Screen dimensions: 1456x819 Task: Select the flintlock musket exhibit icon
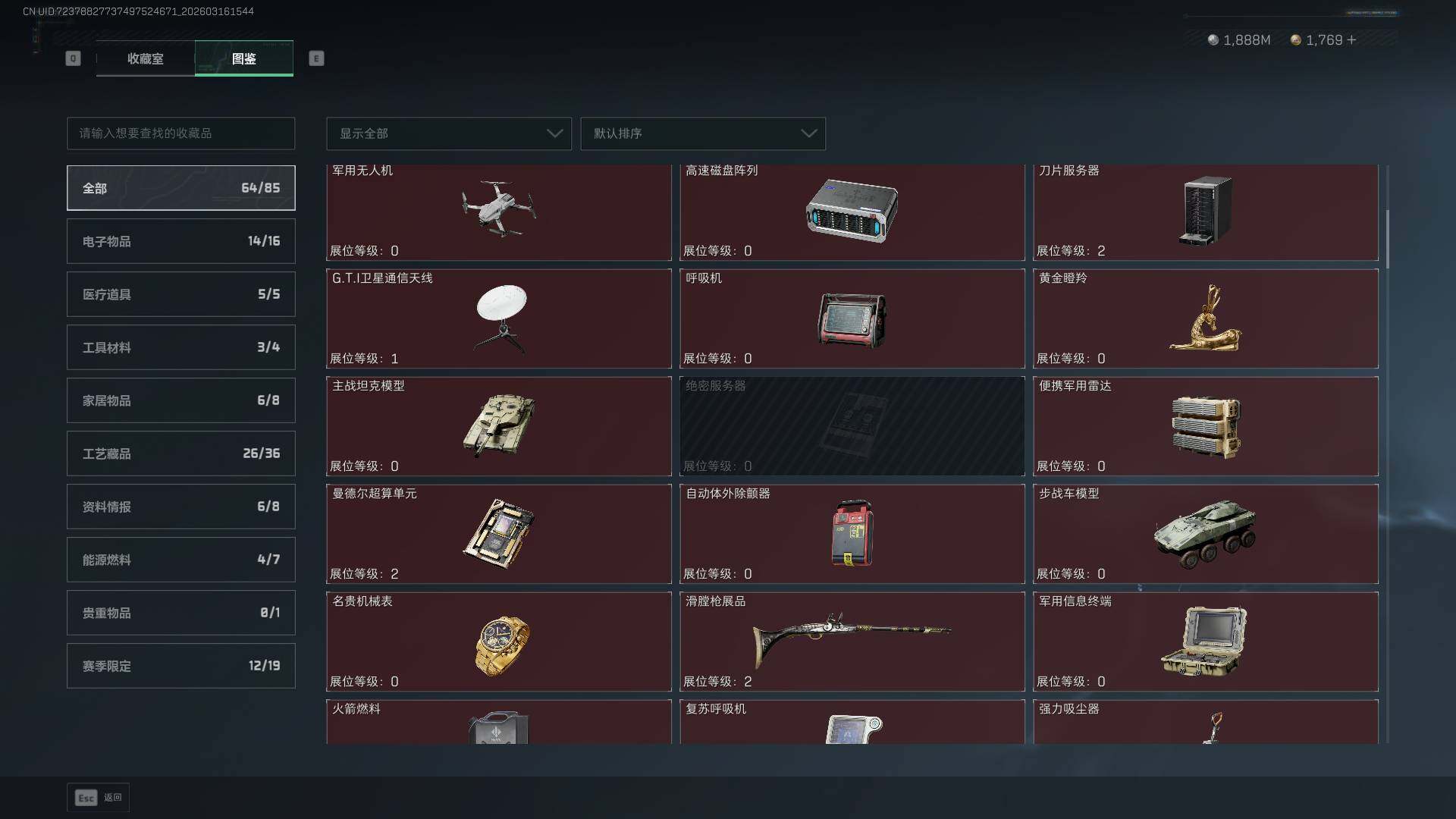(x=852, y=639)
